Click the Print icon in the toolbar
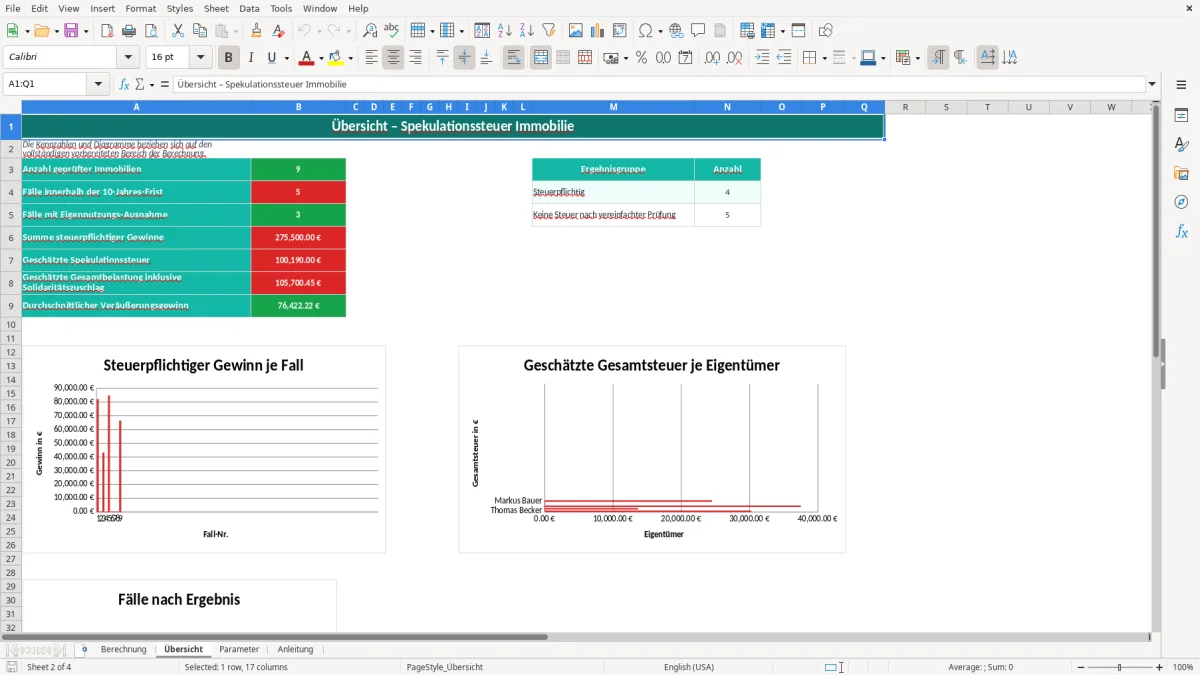The width and height of the screenshot is (1200, 675). tap(129, 31)
